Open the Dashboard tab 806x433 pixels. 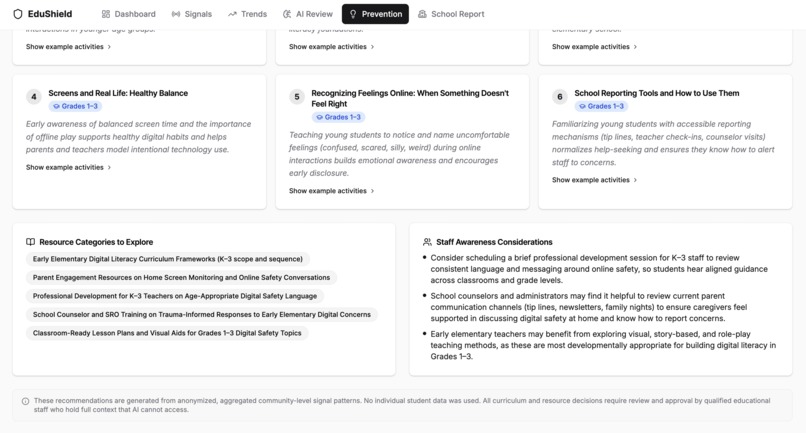pyautogui.click(x=129, y=14)
